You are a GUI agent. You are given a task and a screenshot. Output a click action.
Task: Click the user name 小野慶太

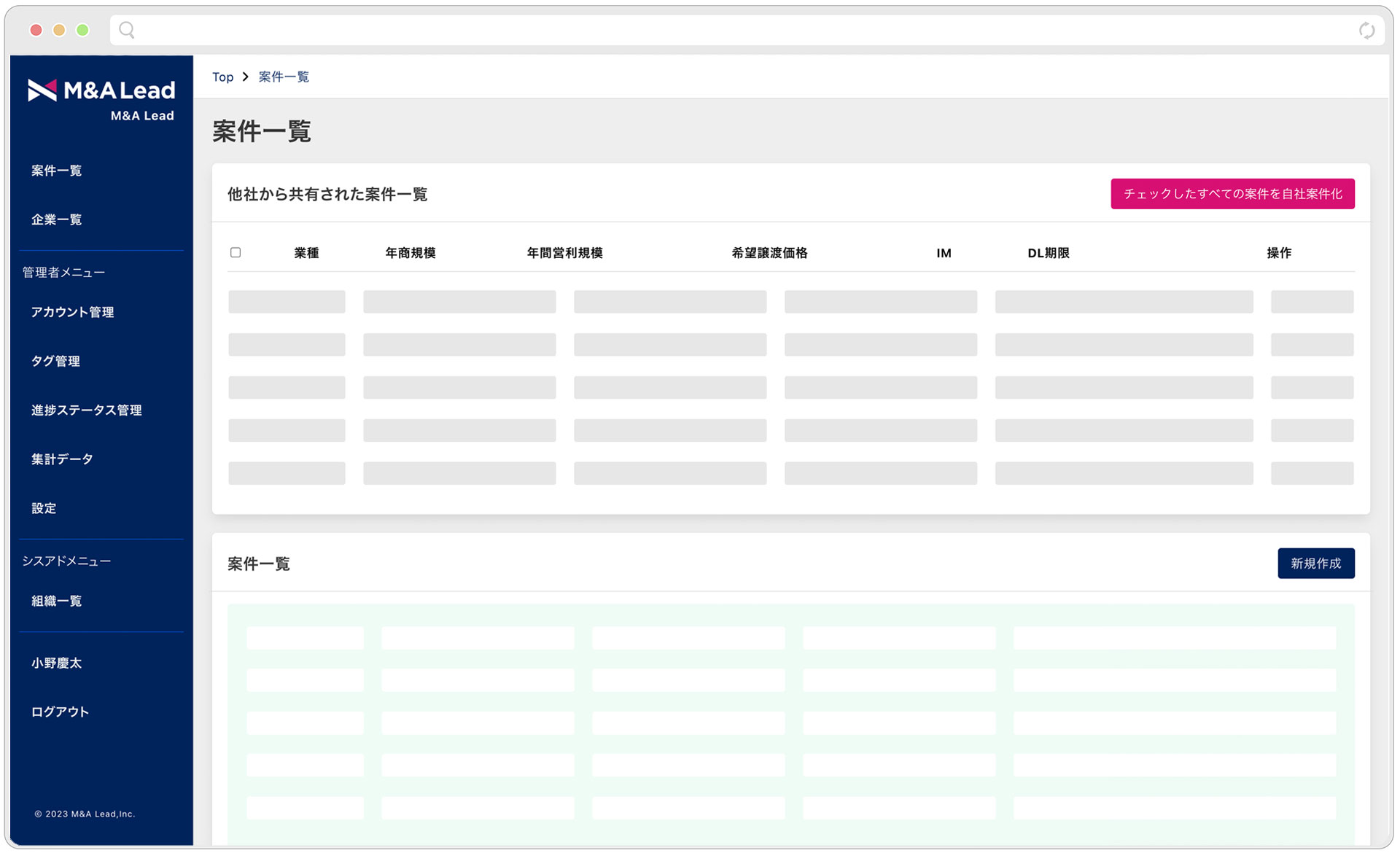tap(56, 663)
